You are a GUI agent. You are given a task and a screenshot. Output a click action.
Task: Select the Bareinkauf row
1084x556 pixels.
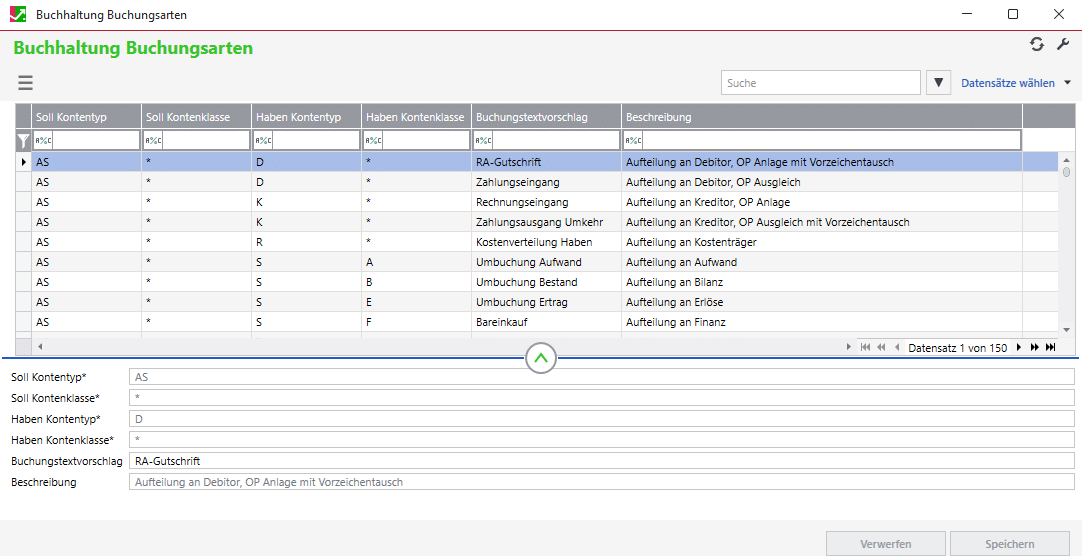point(536,322)
